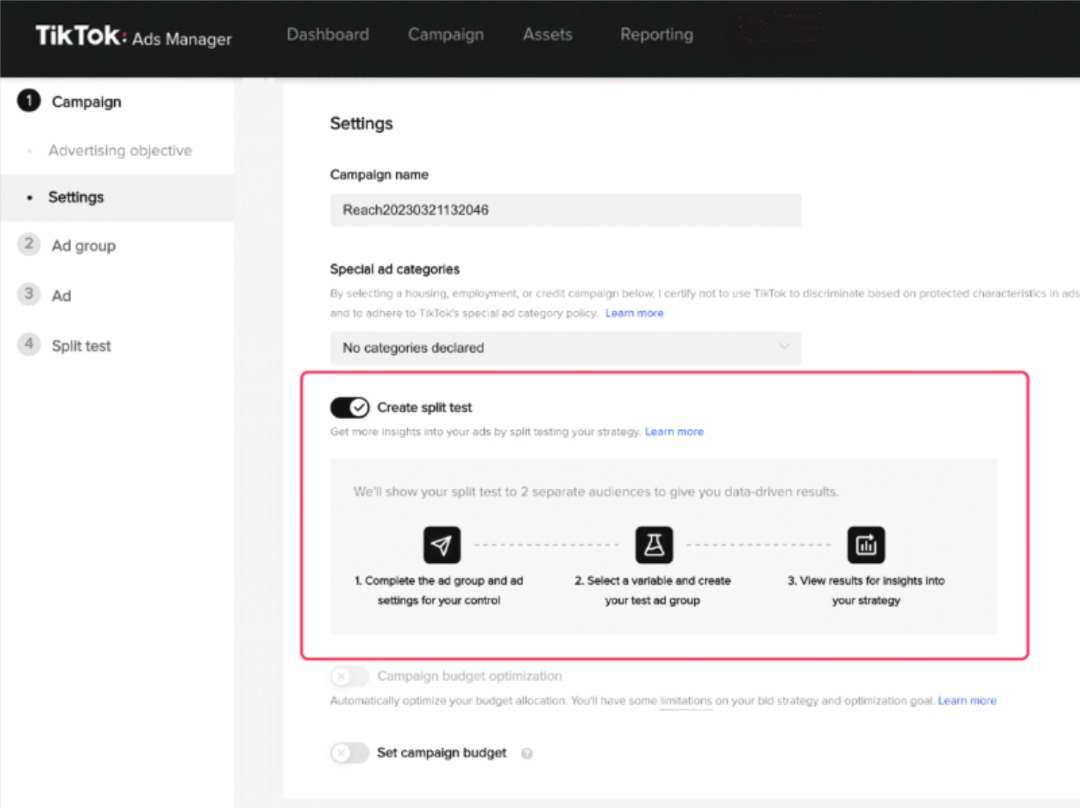
Task: Click the limitations link
Action: click(686, 701)
